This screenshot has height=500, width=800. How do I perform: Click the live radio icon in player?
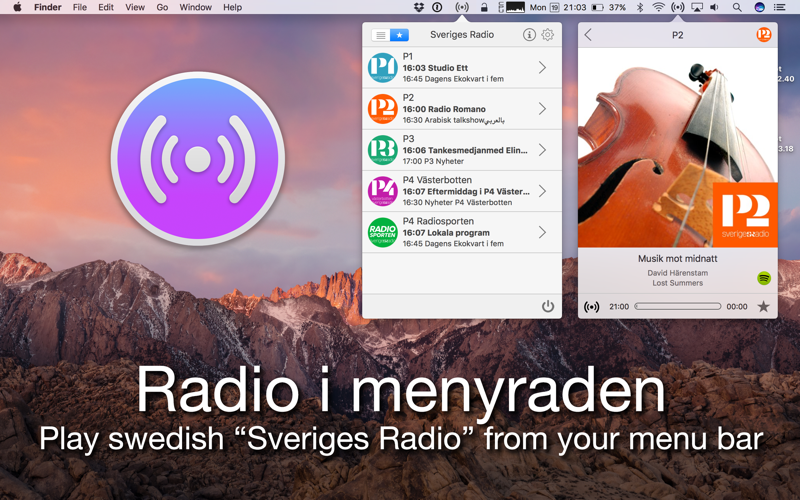point(591,307)
